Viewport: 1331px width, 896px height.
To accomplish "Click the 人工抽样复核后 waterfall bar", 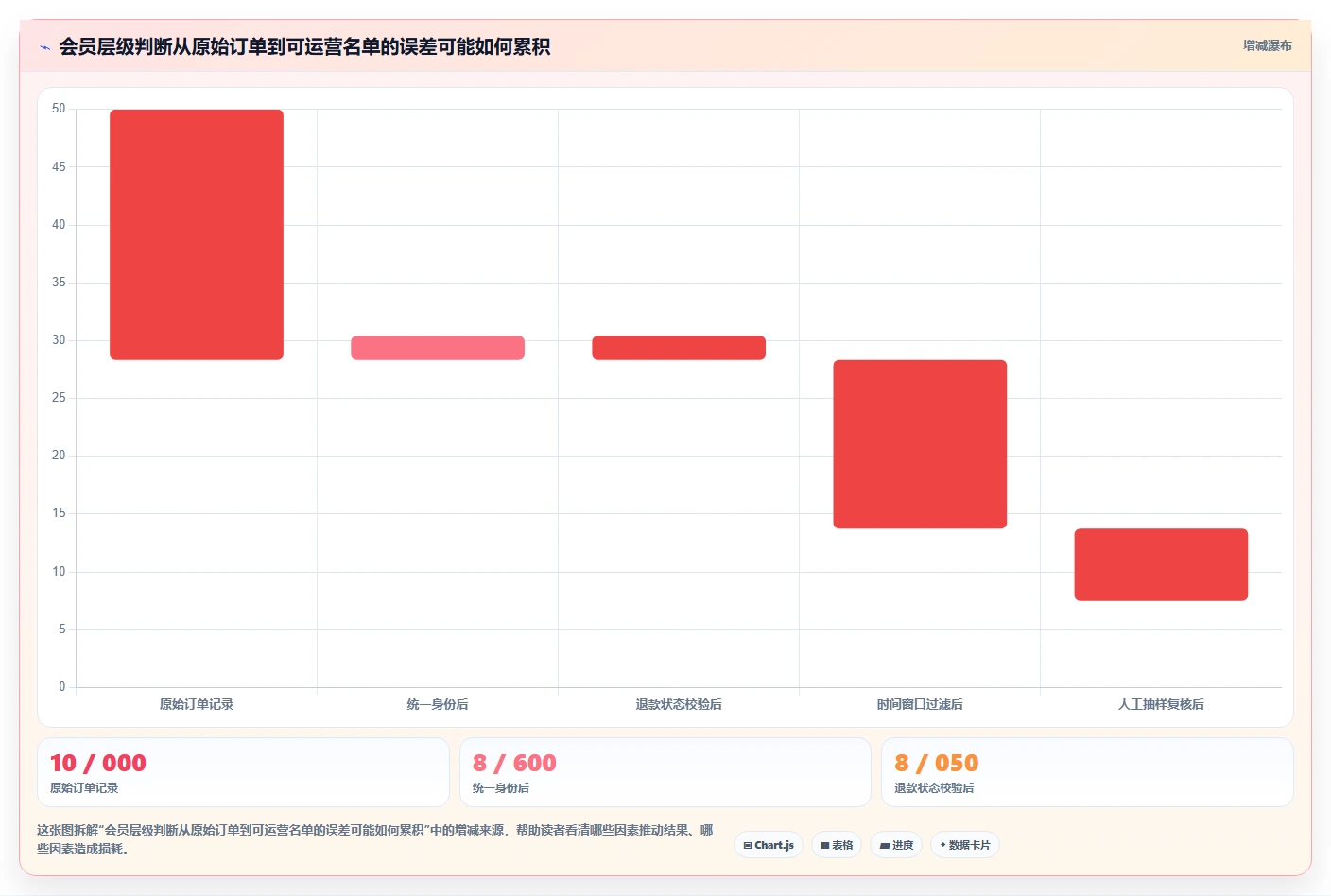I will [1161, 564].
